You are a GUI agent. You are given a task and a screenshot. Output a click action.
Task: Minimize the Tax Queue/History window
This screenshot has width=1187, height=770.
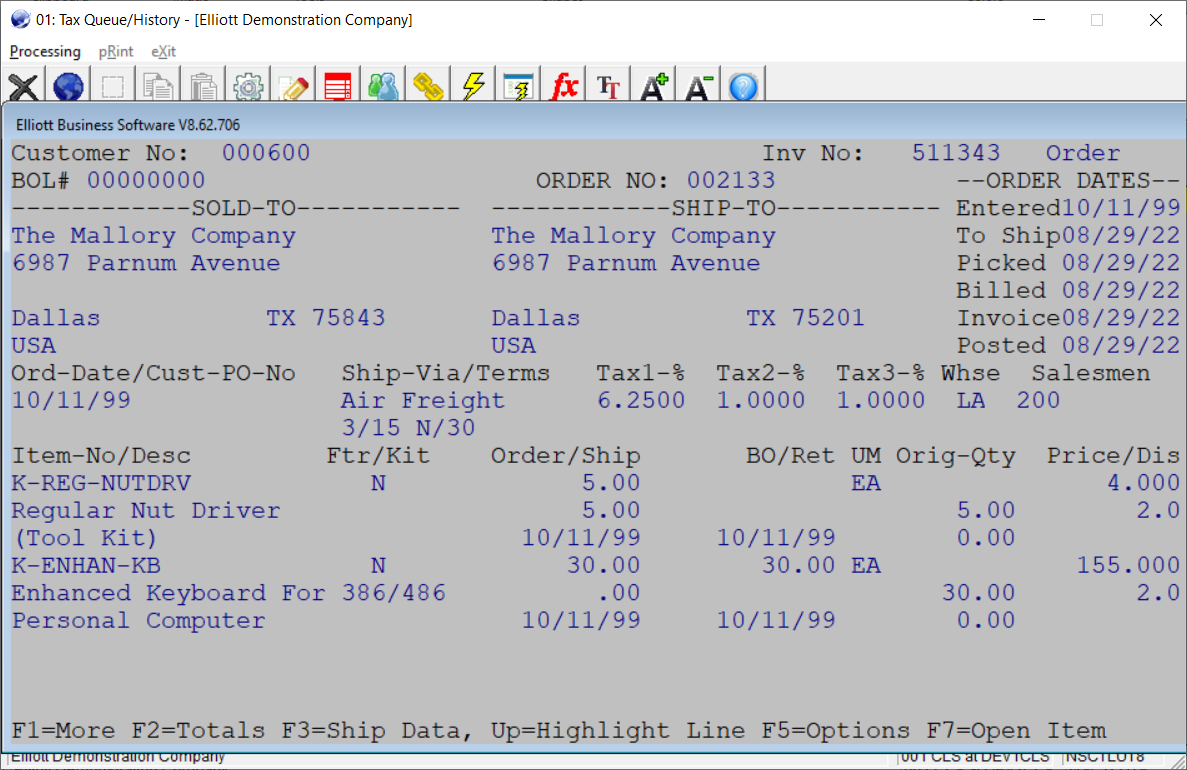click(x=1039, y=20)
